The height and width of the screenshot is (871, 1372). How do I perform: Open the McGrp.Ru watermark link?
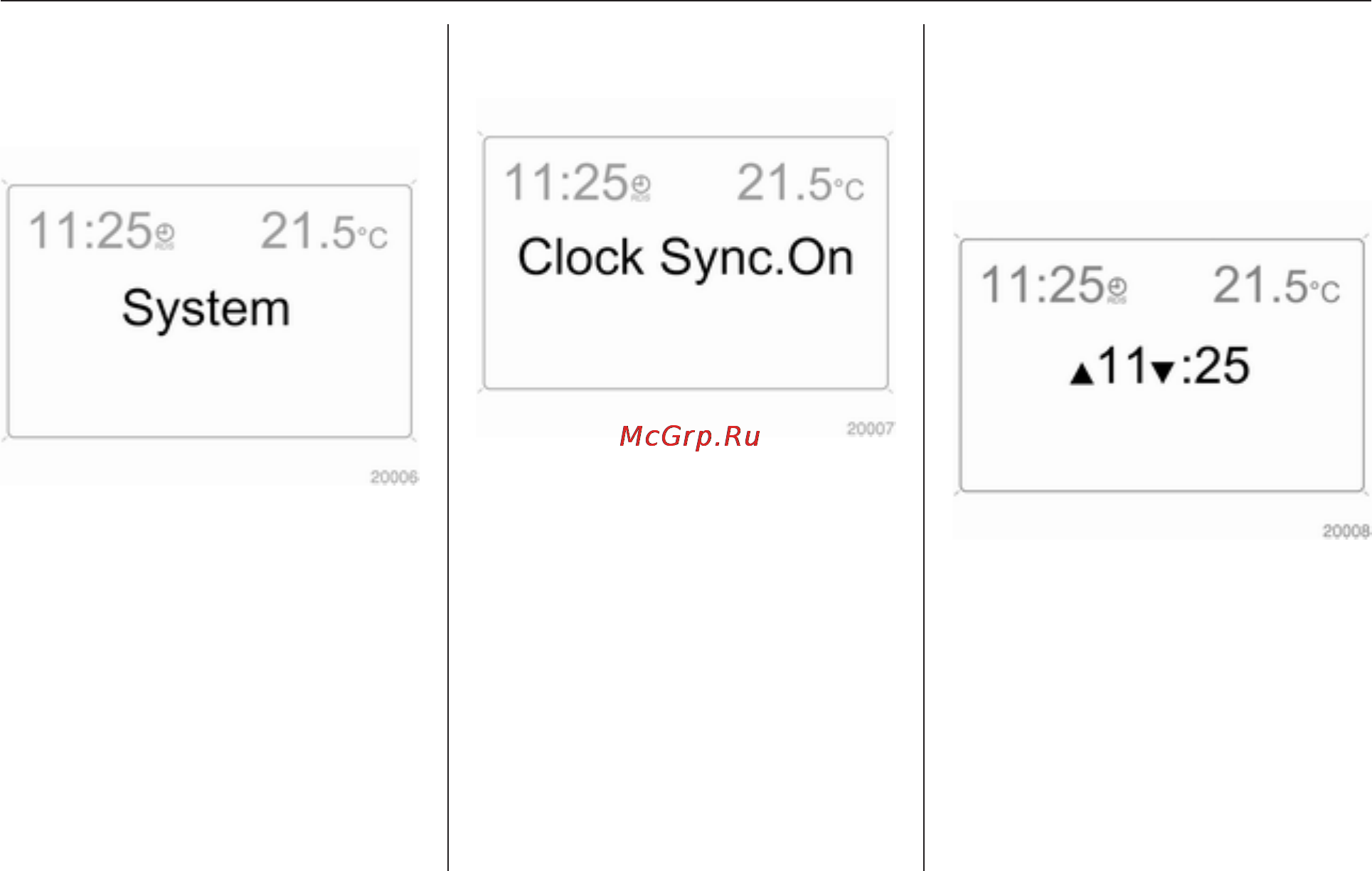click(x=690, y=436)
